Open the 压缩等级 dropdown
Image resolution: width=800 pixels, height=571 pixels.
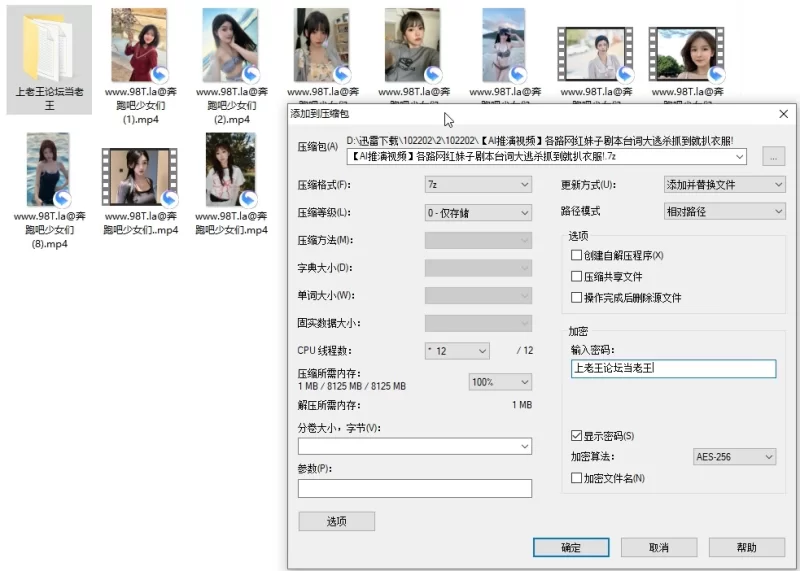[478, 213]
